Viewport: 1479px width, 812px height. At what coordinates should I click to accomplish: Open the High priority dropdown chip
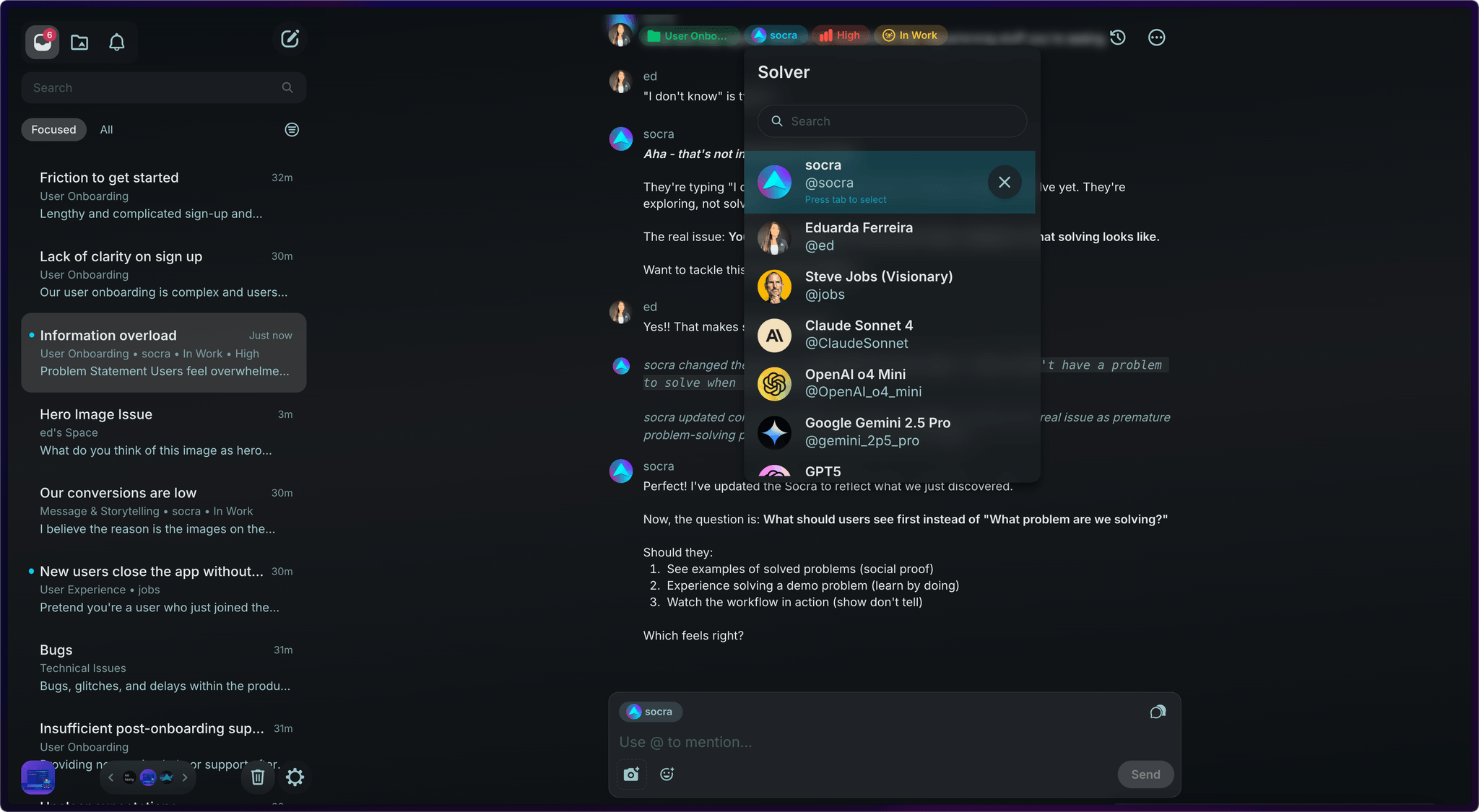(x=839, y=35)
